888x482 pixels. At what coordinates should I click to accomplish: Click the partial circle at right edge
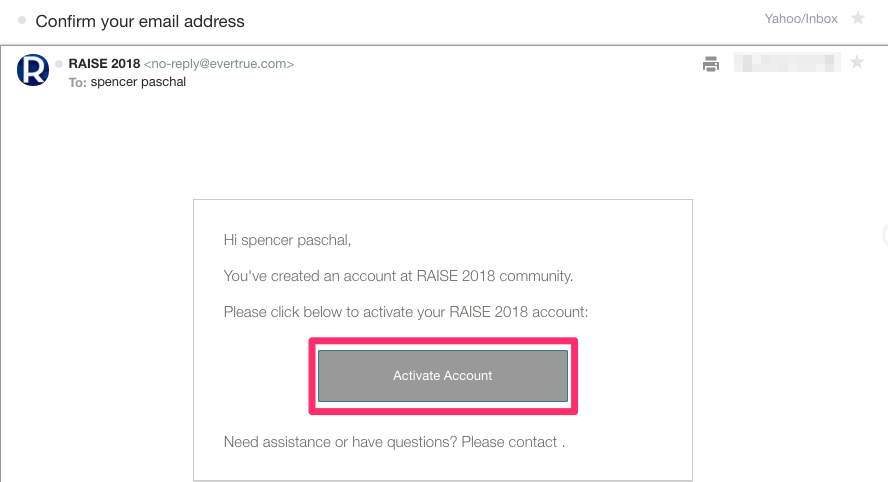[x=884, y=235]
